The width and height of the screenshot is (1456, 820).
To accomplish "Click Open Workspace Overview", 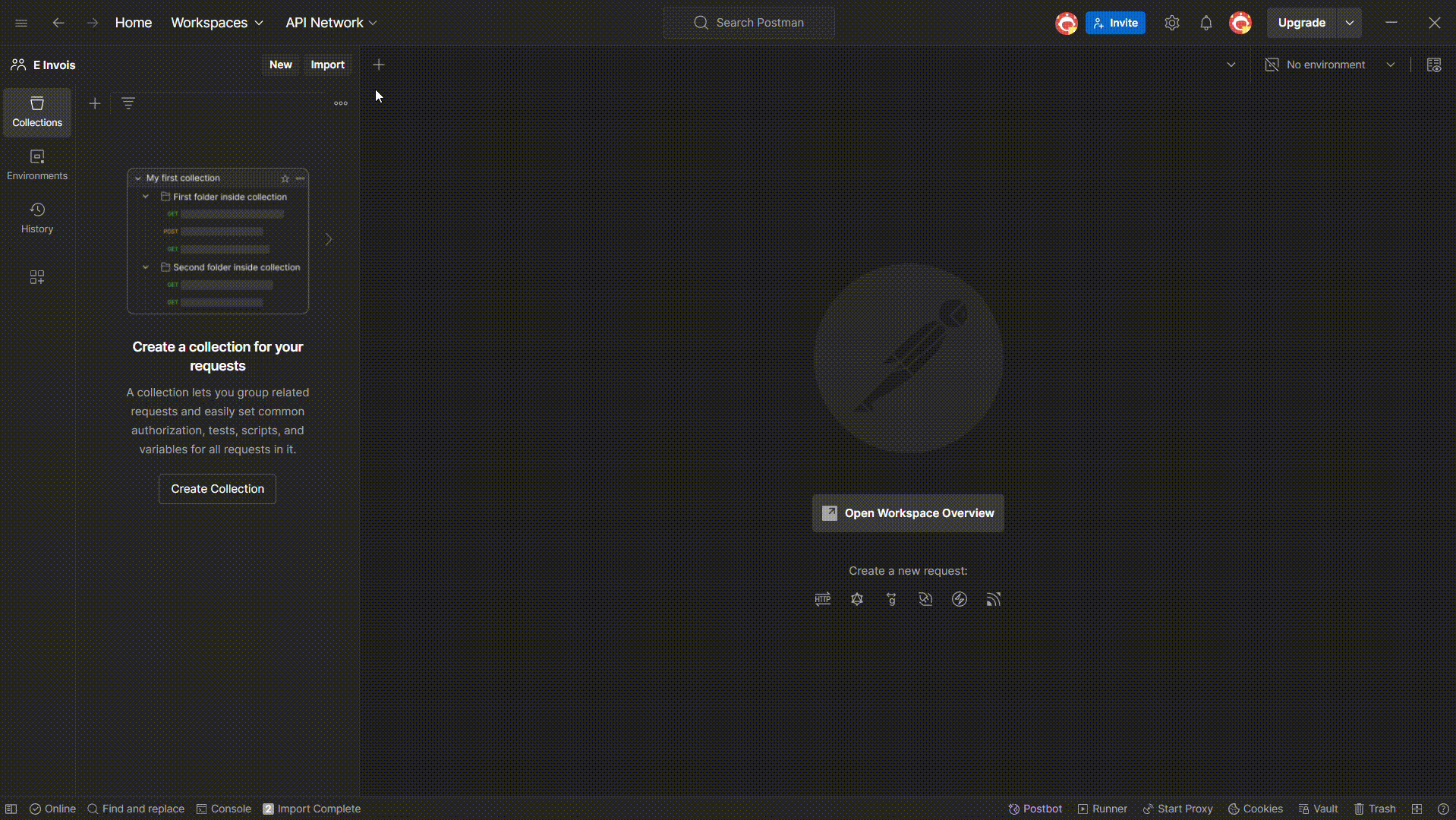I will (x=908, y=513).
